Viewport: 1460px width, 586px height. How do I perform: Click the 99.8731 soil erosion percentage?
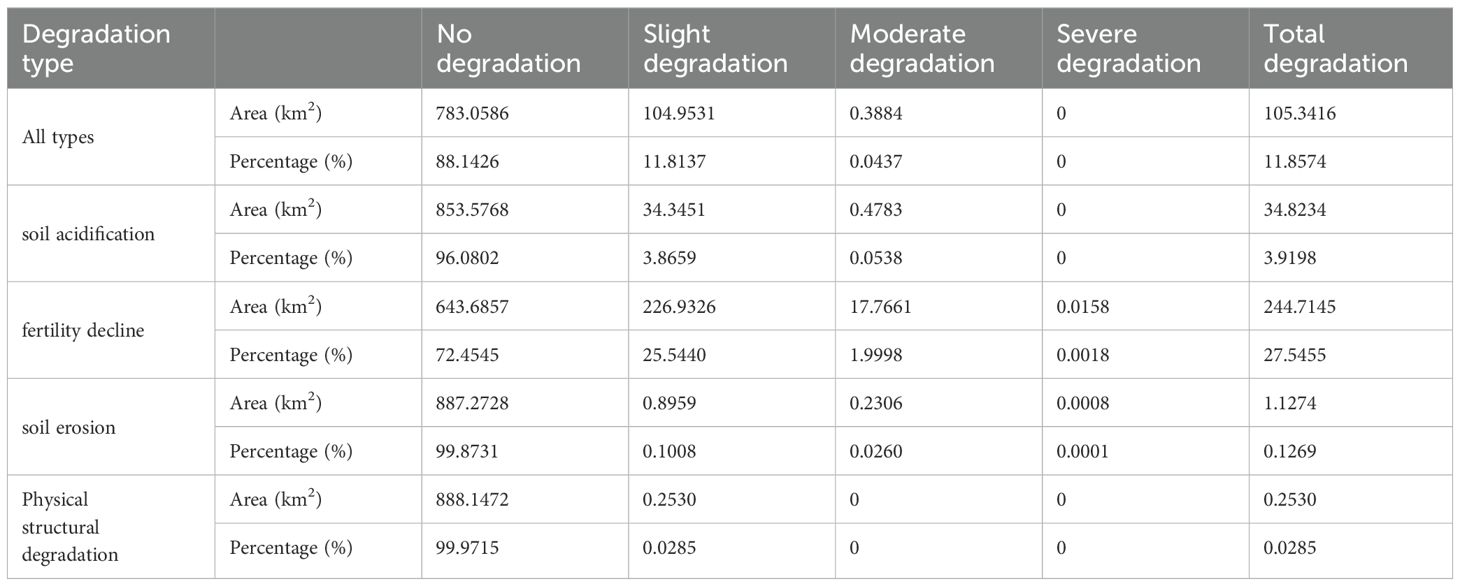(470, 452)
